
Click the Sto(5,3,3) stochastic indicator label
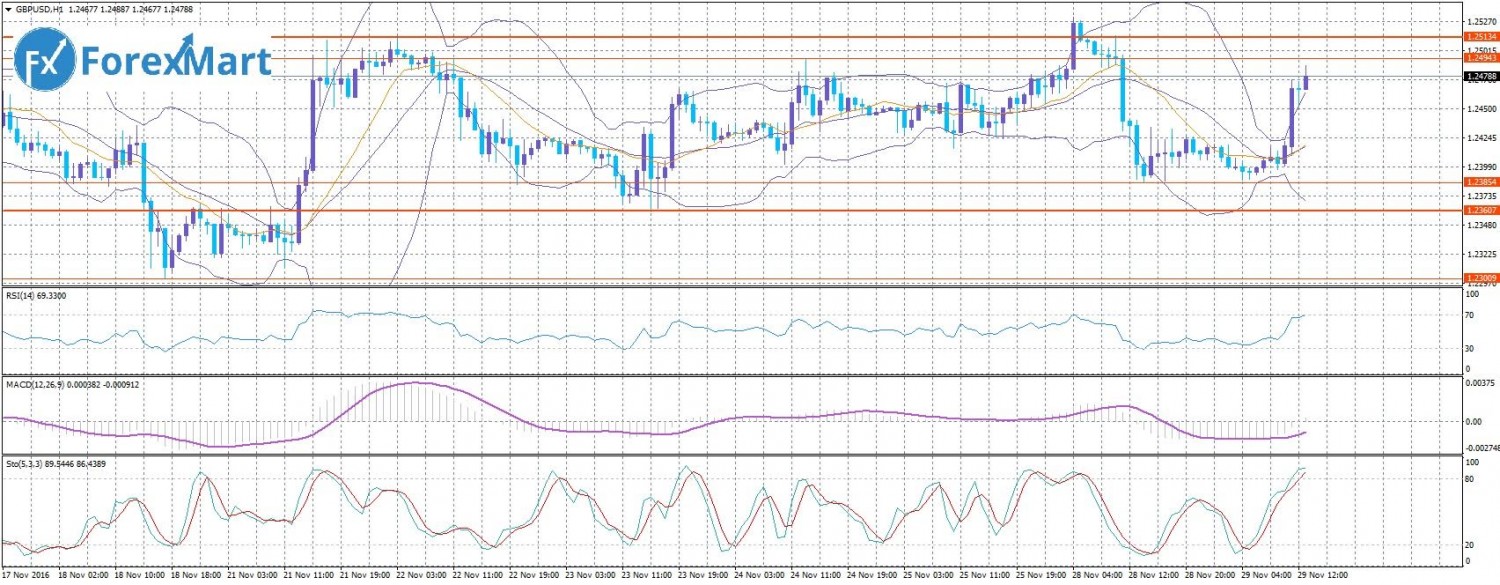pos(28,464)
